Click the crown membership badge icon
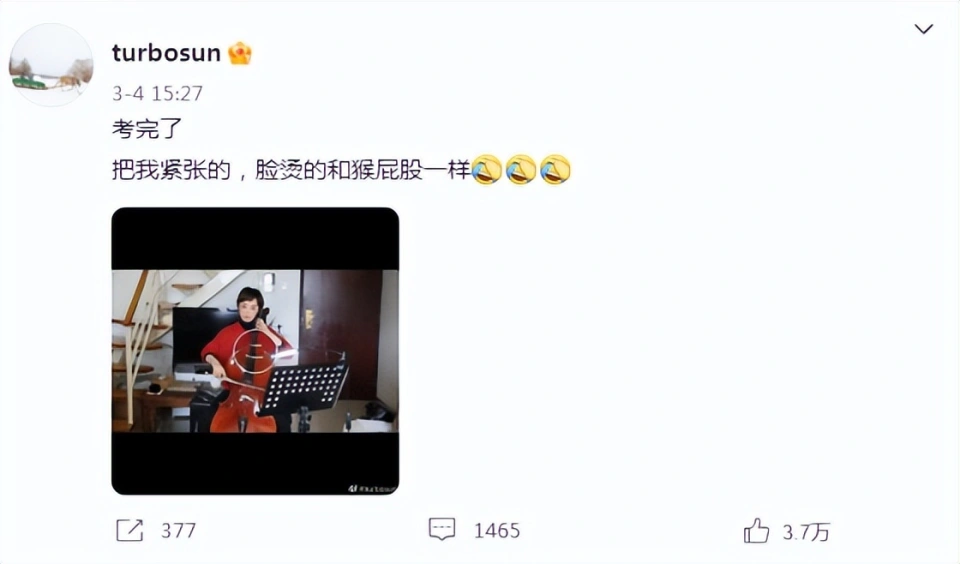 pos(240,53)
